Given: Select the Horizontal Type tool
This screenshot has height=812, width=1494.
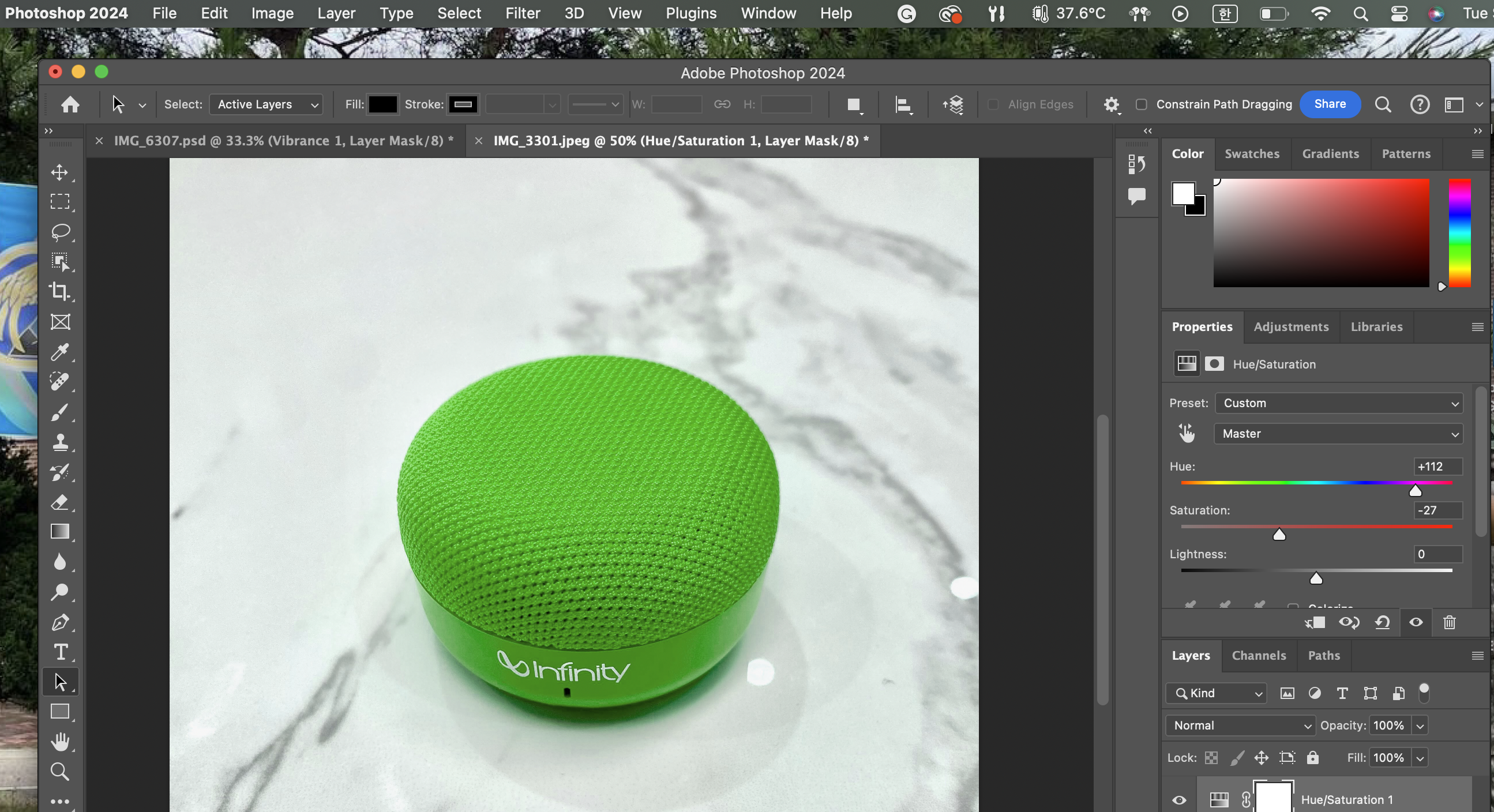Looking at the screenshot, I should click(x=60, y=652).
